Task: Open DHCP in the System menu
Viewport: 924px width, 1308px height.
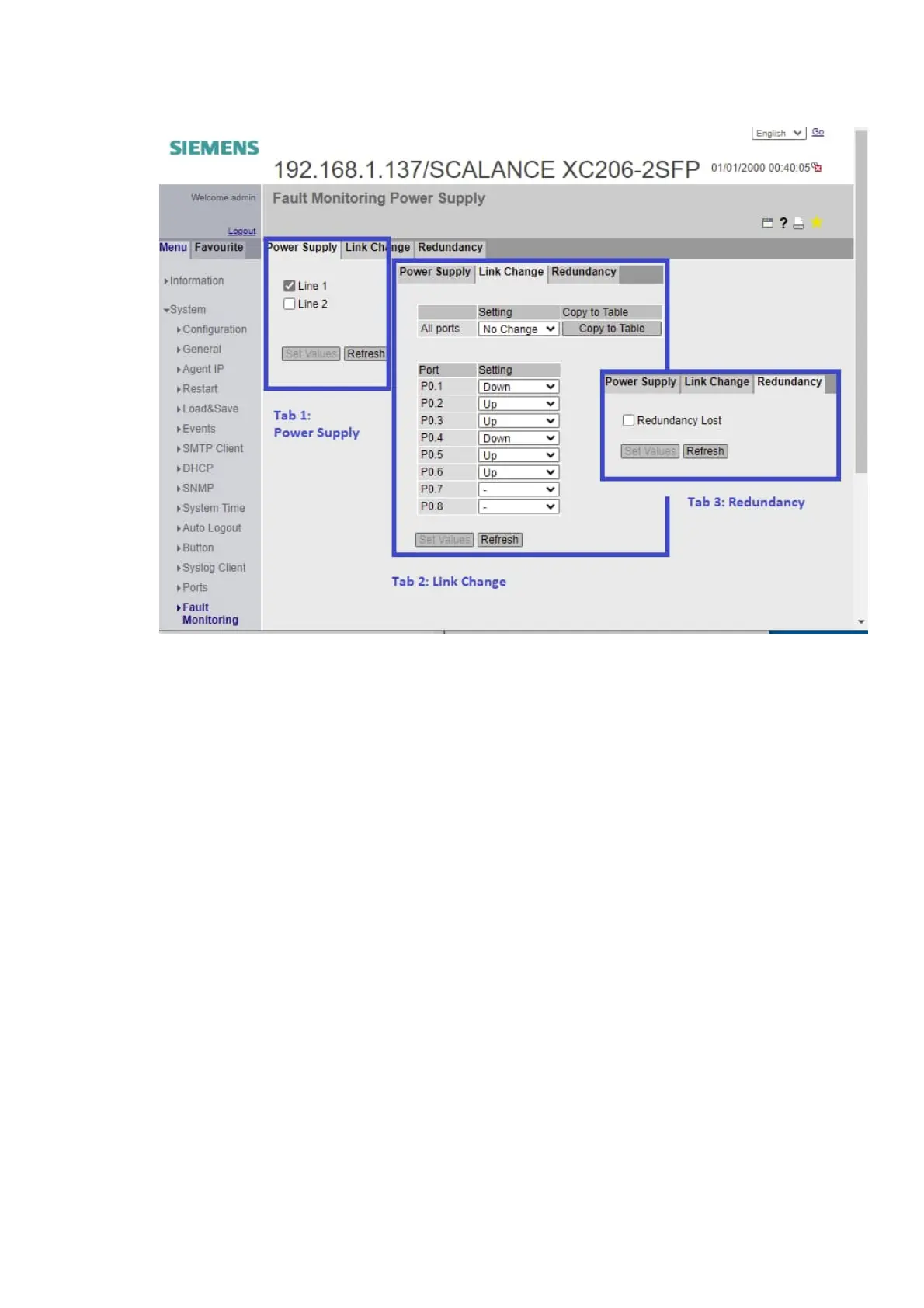Action: pyautogui.click(x=195, y=468)
